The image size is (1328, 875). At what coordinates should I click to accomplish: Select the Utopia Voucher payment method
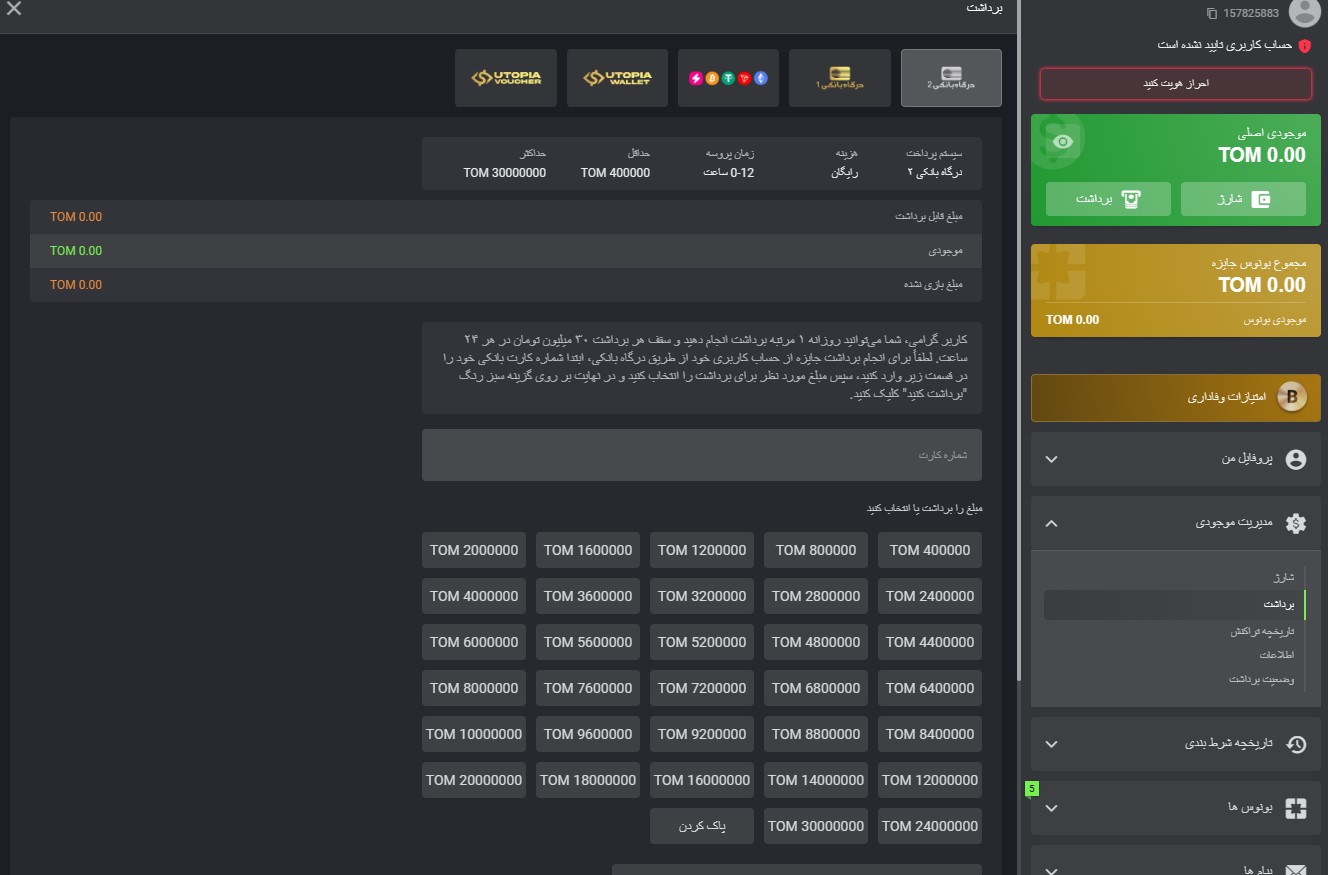[x=505, y=78]
